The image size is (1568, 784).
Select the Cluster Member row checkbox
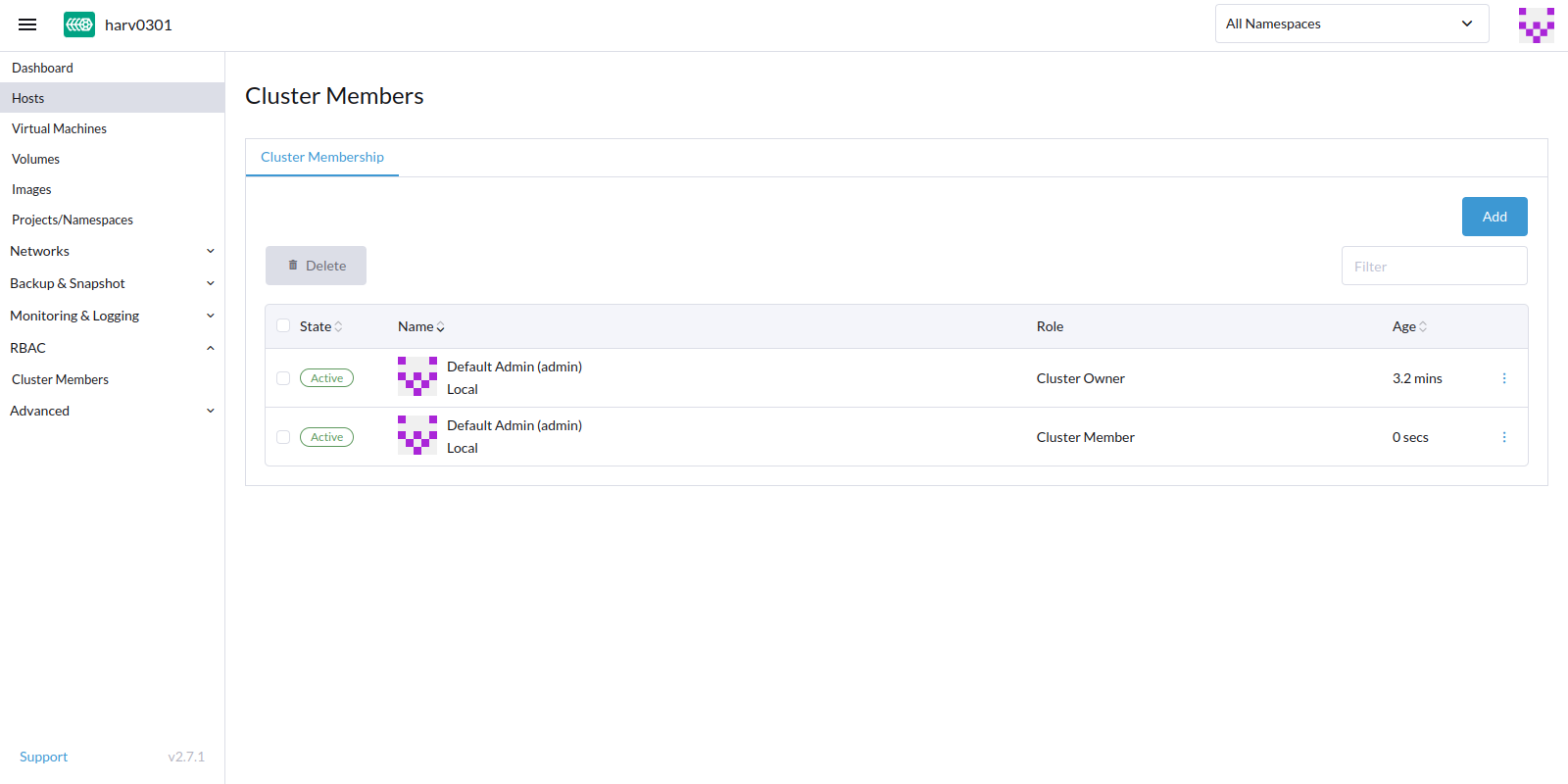tap(283, 437)
